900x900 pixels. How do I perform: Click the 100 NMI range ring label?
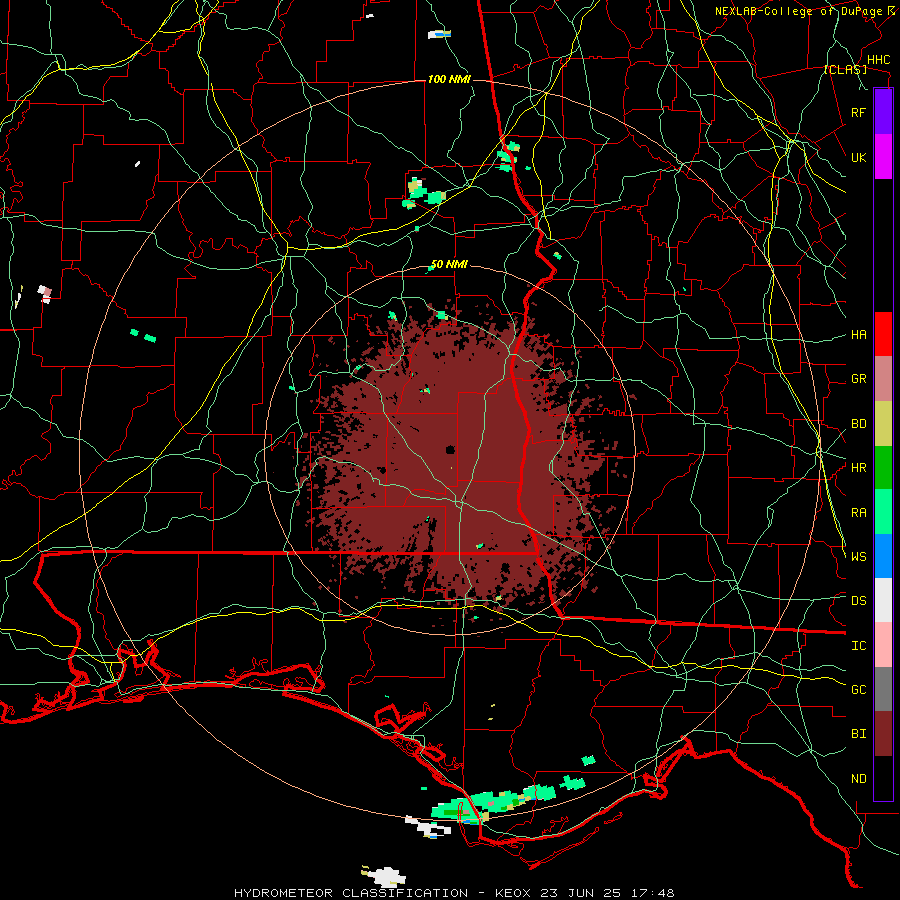449,79
